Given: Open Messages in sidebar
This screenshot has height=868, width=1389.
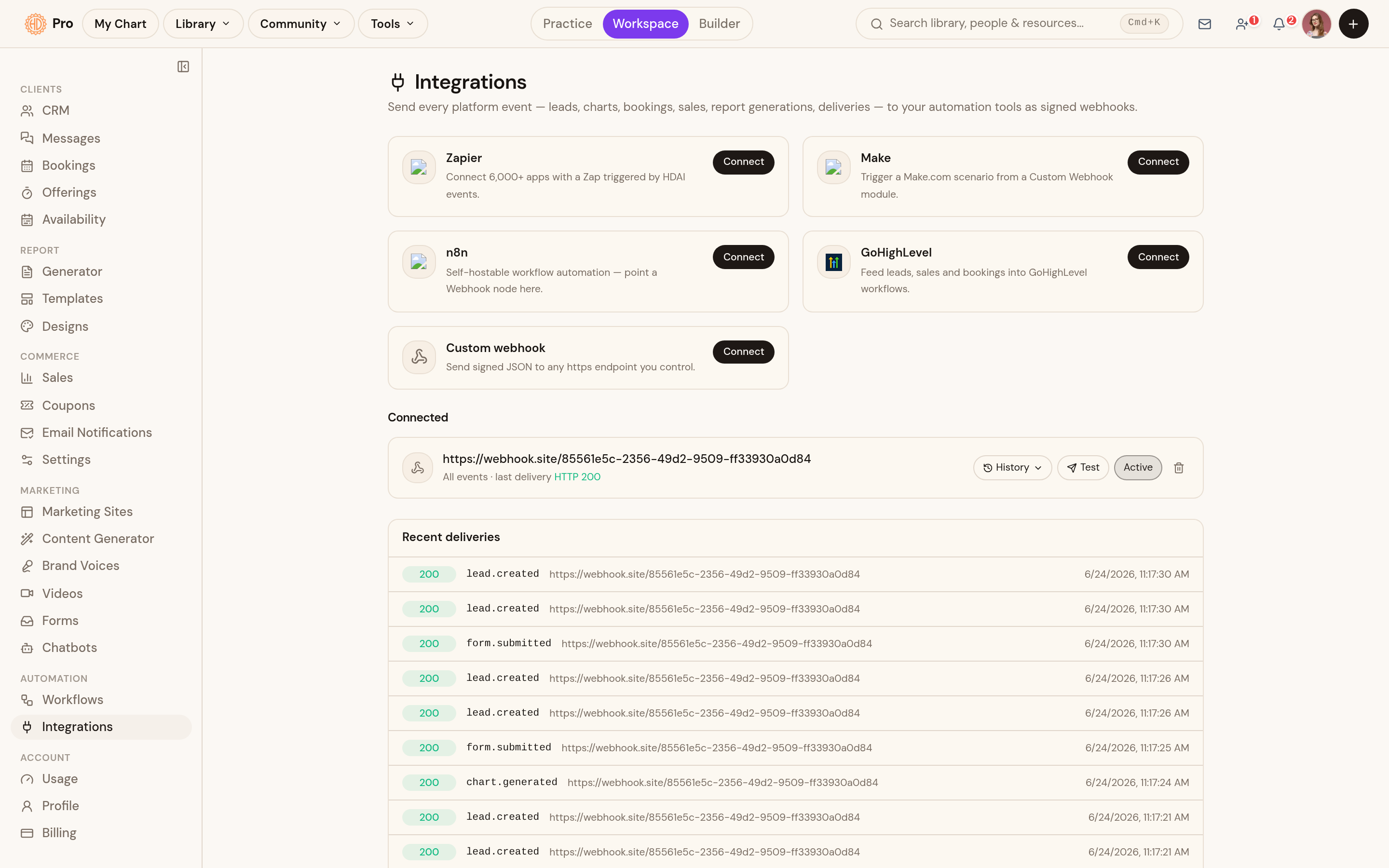Looking at the screenshot, I should click(101, 138).
